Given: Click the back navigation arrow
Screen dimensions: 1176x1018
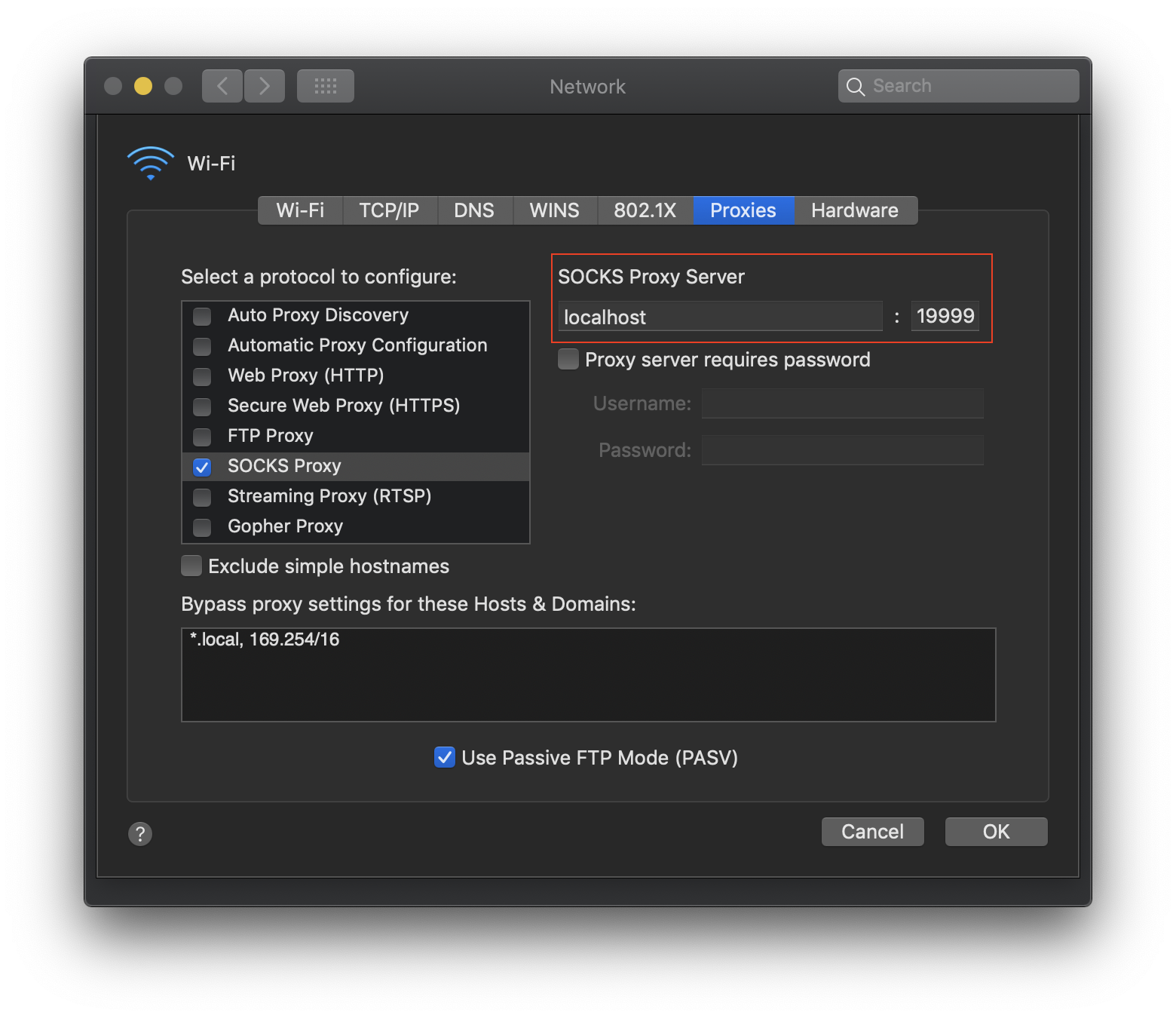Looking at the screenshot, I should (222, 86).
